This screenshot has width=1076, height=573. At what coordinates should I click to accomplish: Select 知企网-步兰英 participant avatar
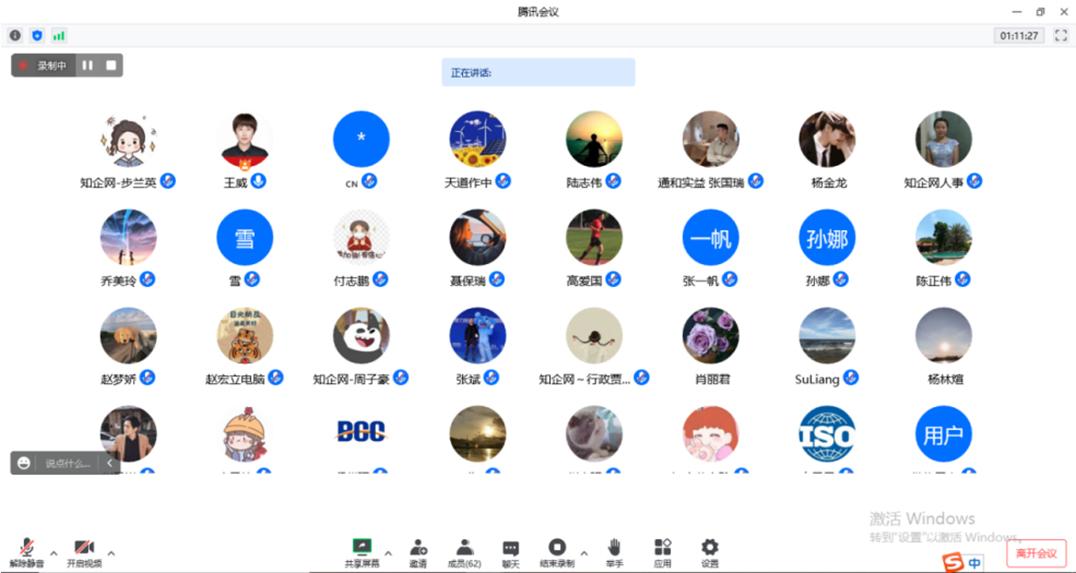pos(128,139)
